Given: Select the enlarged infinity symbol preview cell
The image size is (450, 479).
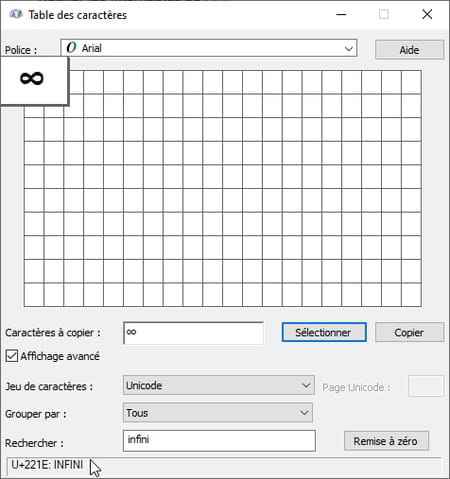Looking at the screenshot, I should [34, 81].
